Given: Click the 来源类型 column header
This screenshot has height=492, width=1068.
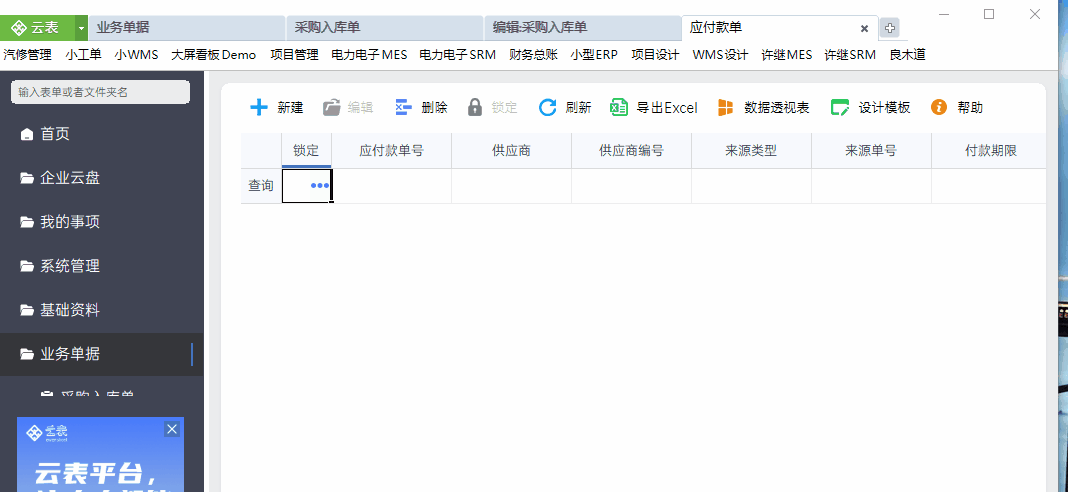Looking at the screenshot, I should 751,151.
